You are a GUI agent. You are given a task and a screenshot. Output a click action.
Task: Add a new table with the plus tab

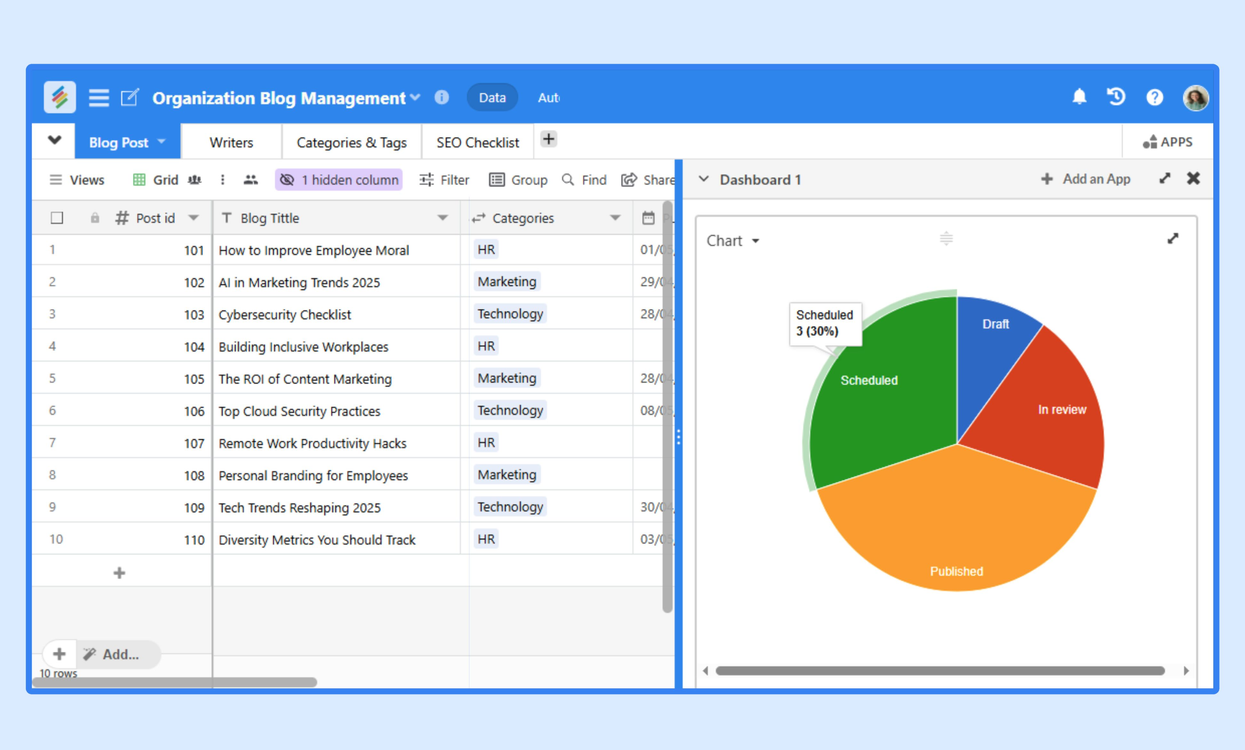click(549, 140)
